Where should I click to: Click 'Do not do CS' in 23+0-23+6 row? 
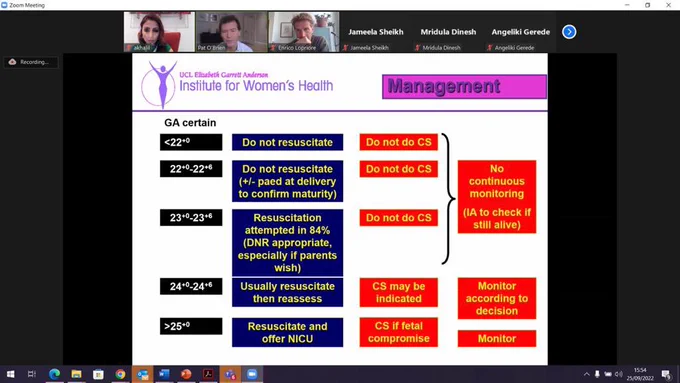[399, 217]
